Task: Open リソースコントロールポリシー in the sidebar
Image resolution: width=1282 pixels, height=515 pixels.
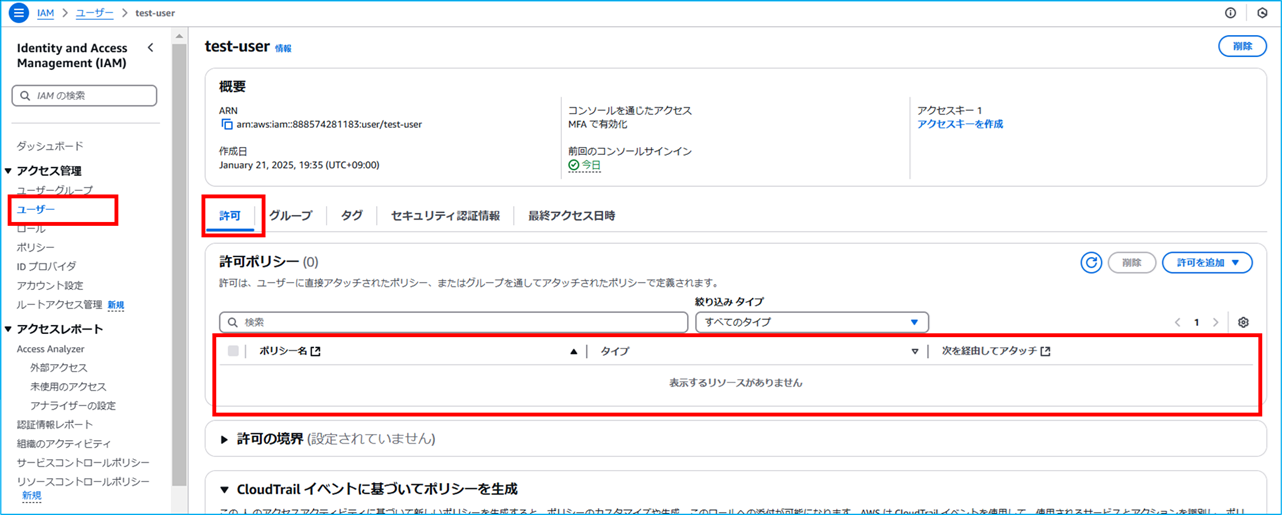Action: tap(83, 481)
